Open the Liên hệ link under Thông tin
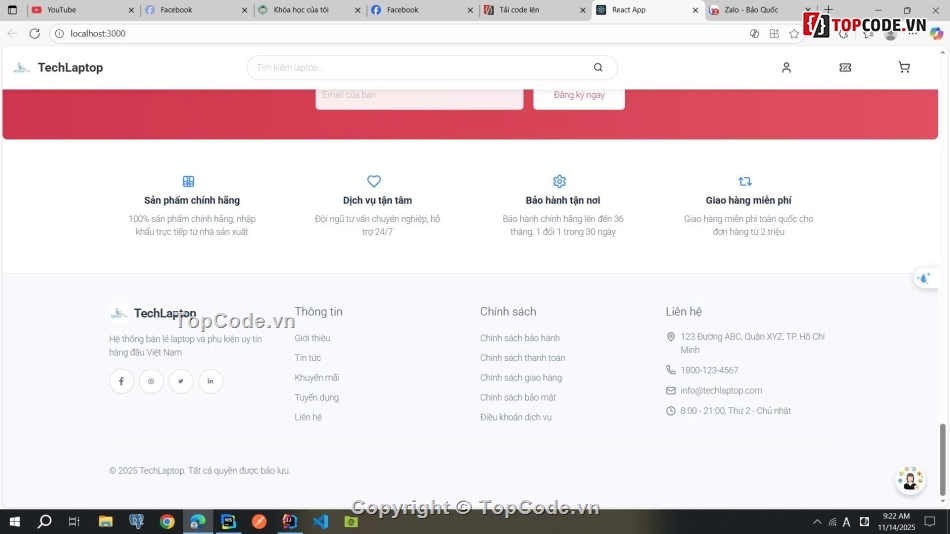 click(308, 417)
